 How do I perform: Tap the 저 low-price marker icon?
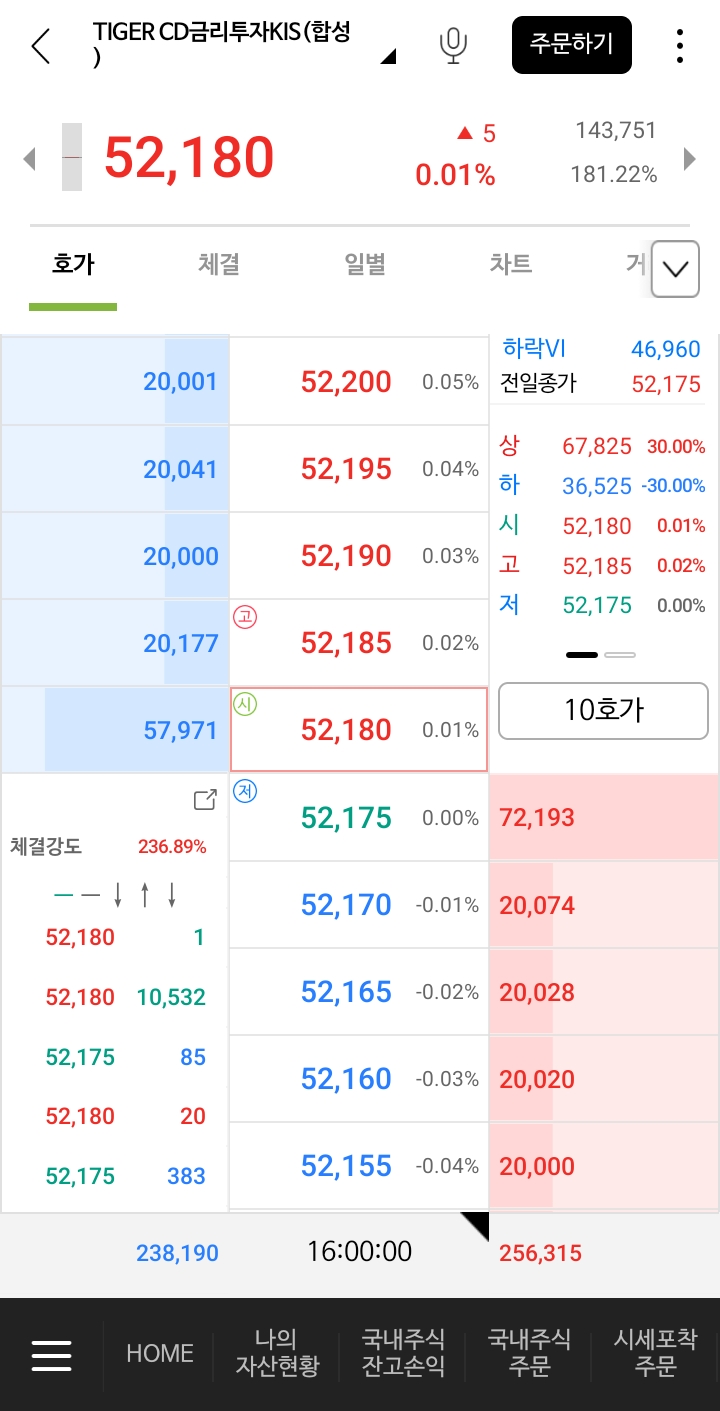(245, 792)
